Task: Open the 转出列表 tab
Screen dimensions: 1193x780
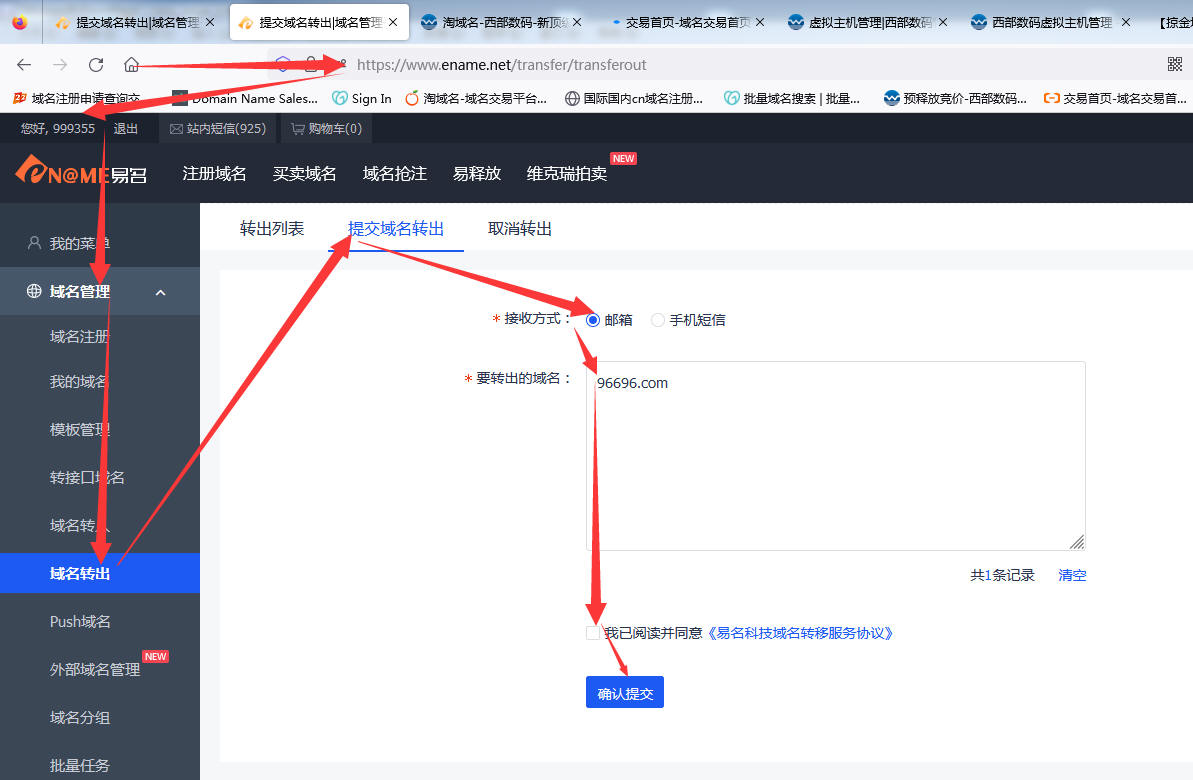Action: [x=272, y=228]
